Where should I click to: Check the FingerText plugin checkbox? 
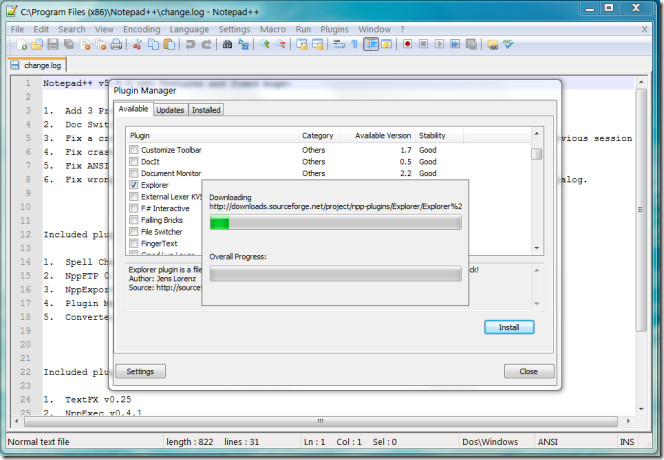tap(134, 243)
